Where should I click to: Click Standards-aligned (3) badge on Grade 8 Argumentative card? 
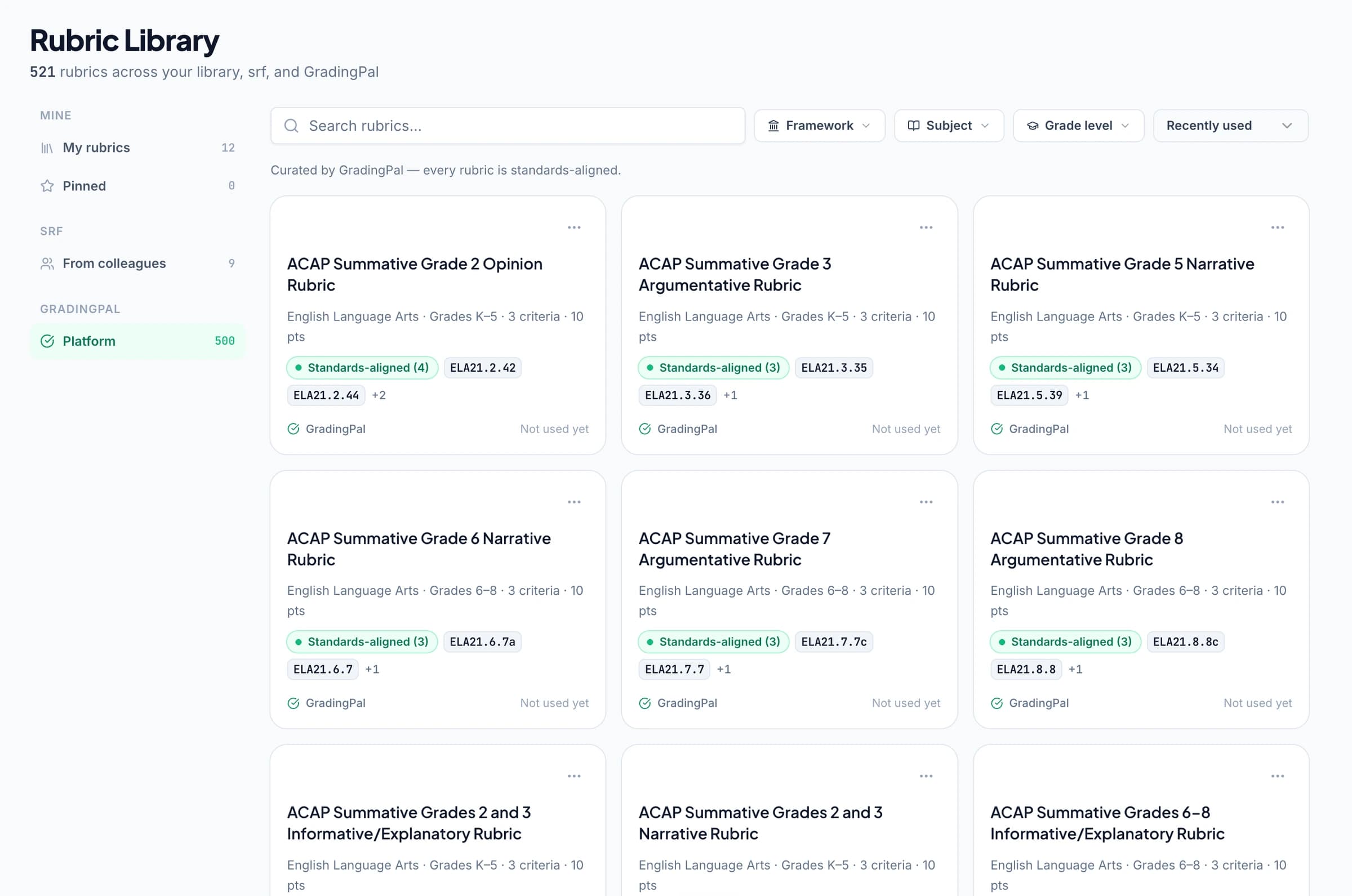pos(1065,641)
